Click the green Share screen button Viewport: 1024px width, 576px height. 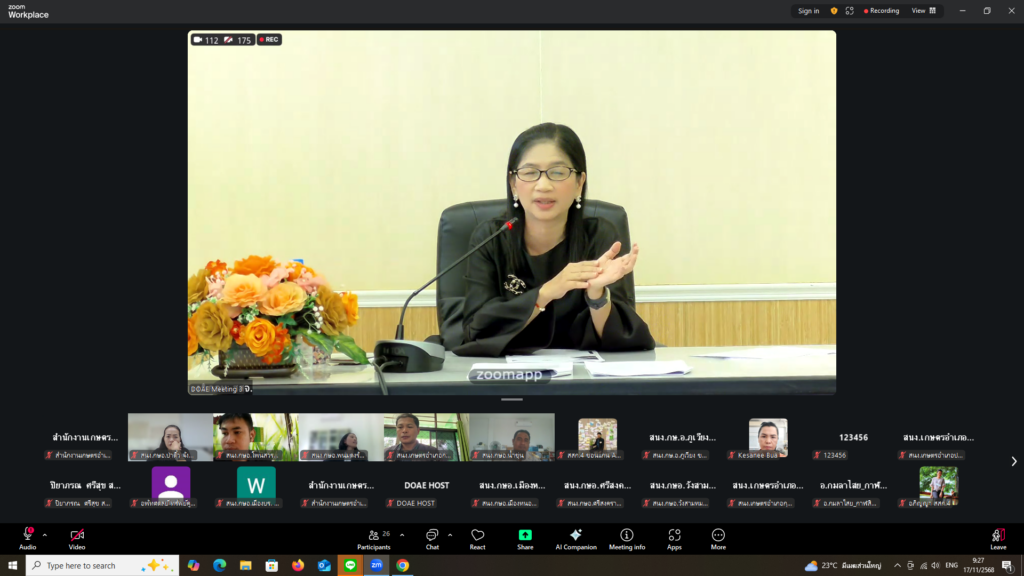(525, 537)
